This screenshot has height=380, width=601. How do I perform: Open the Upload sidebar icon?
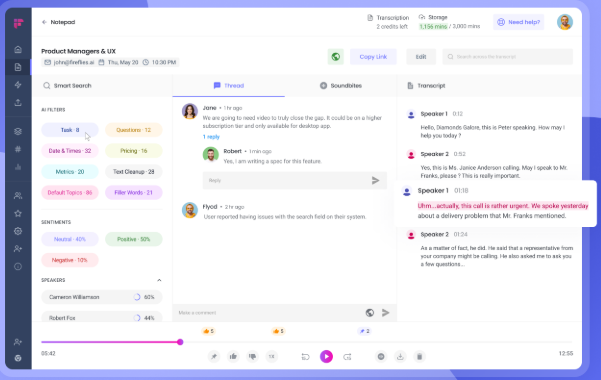pyautogui.click(x=18, y=102)
